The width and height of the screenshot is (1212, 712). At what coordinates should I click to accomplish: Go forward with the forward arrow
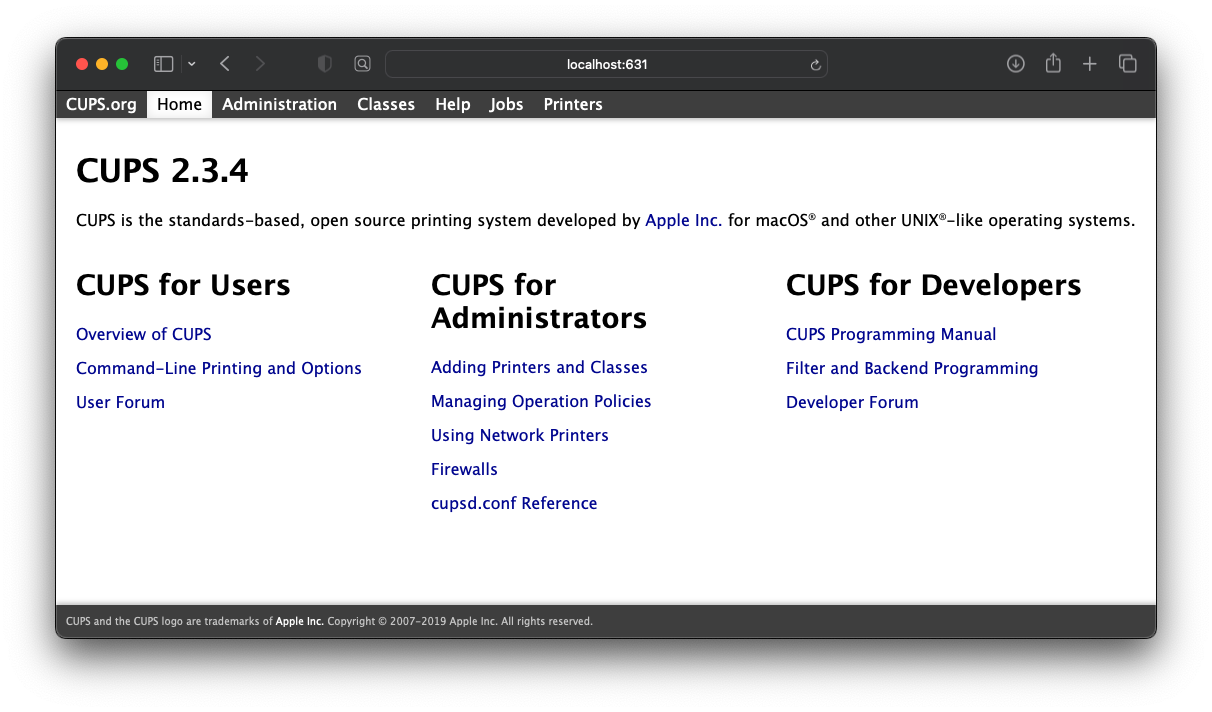(260, 64)
